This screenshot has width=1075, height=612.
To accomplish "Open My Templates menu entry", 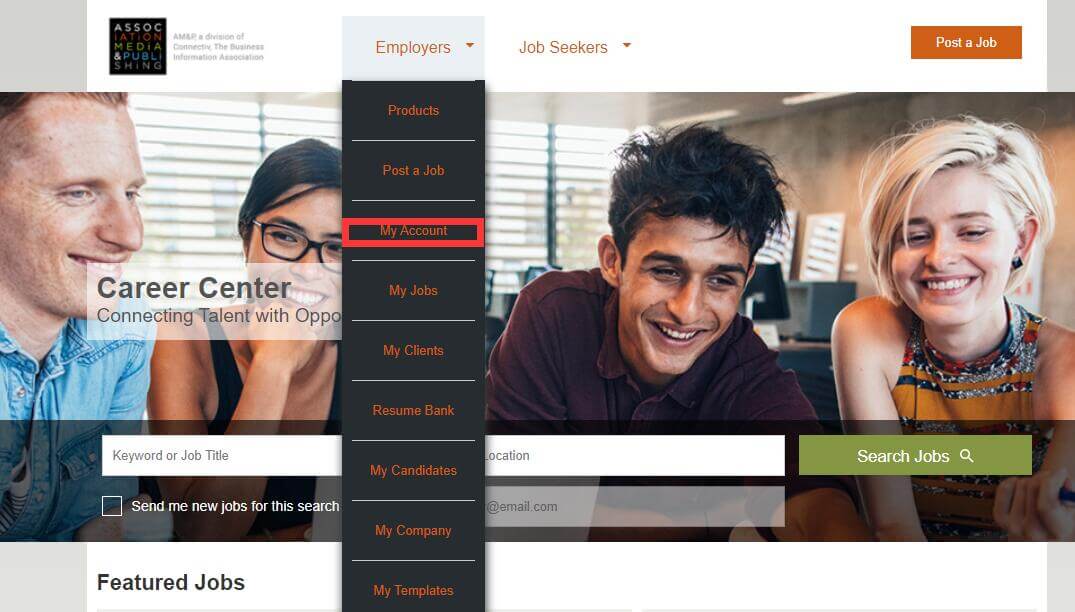I will click(x=413, y=590).
